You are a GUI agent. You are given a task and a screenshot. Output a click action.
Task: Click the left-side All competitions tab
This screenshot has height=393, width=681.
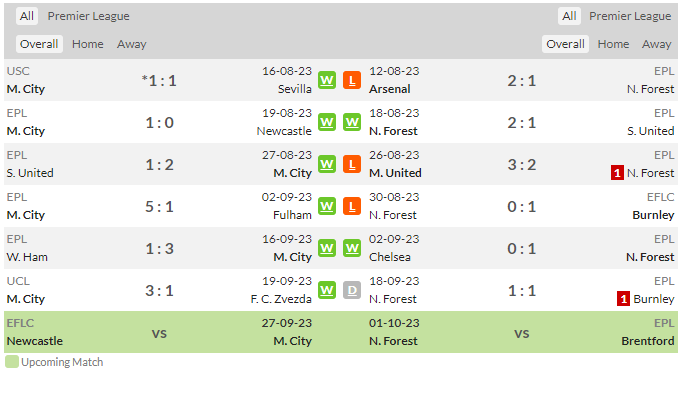[27, 16]
